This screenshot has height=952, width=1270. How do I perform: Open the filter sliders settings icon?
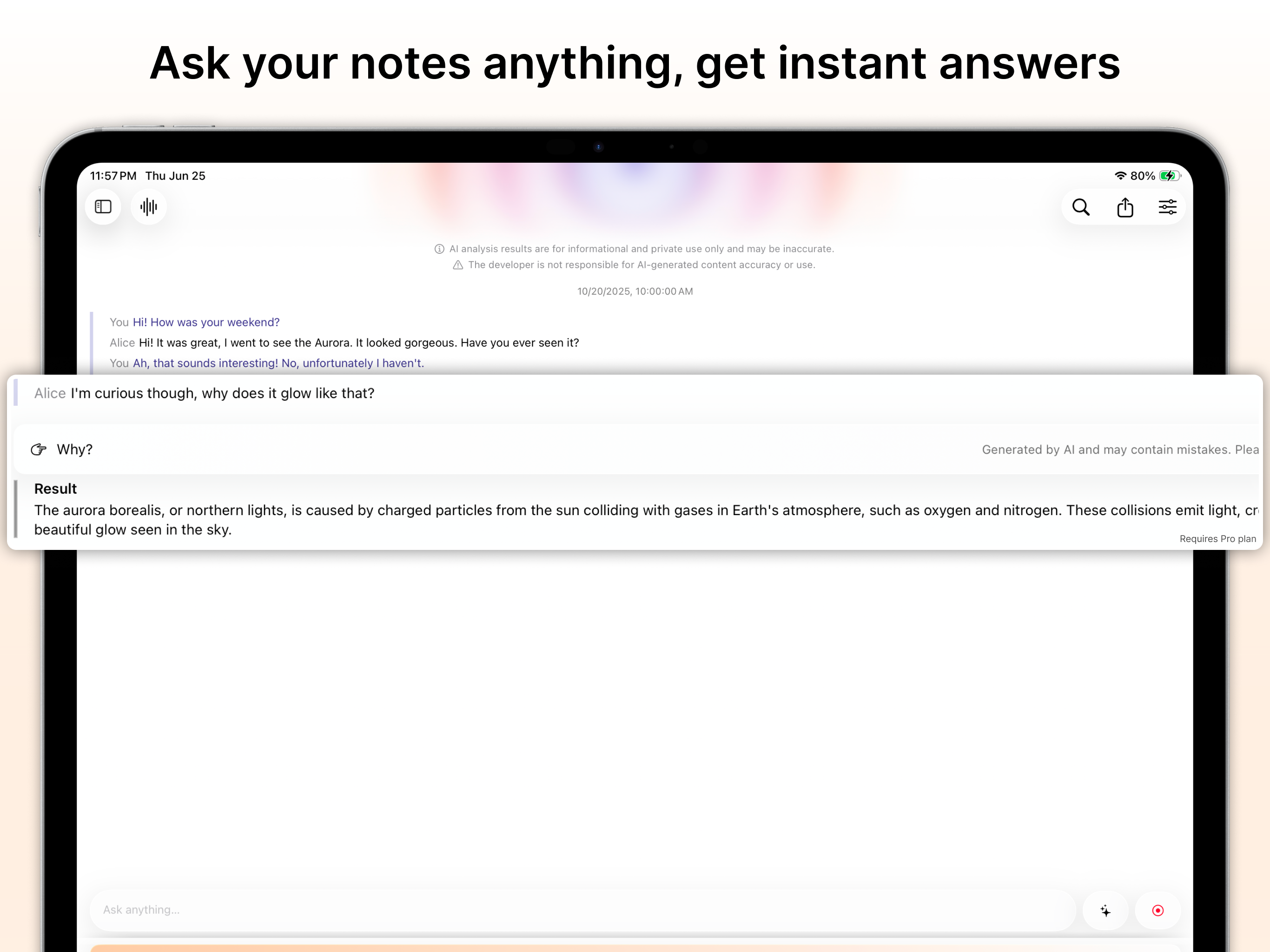(1167, 207)
